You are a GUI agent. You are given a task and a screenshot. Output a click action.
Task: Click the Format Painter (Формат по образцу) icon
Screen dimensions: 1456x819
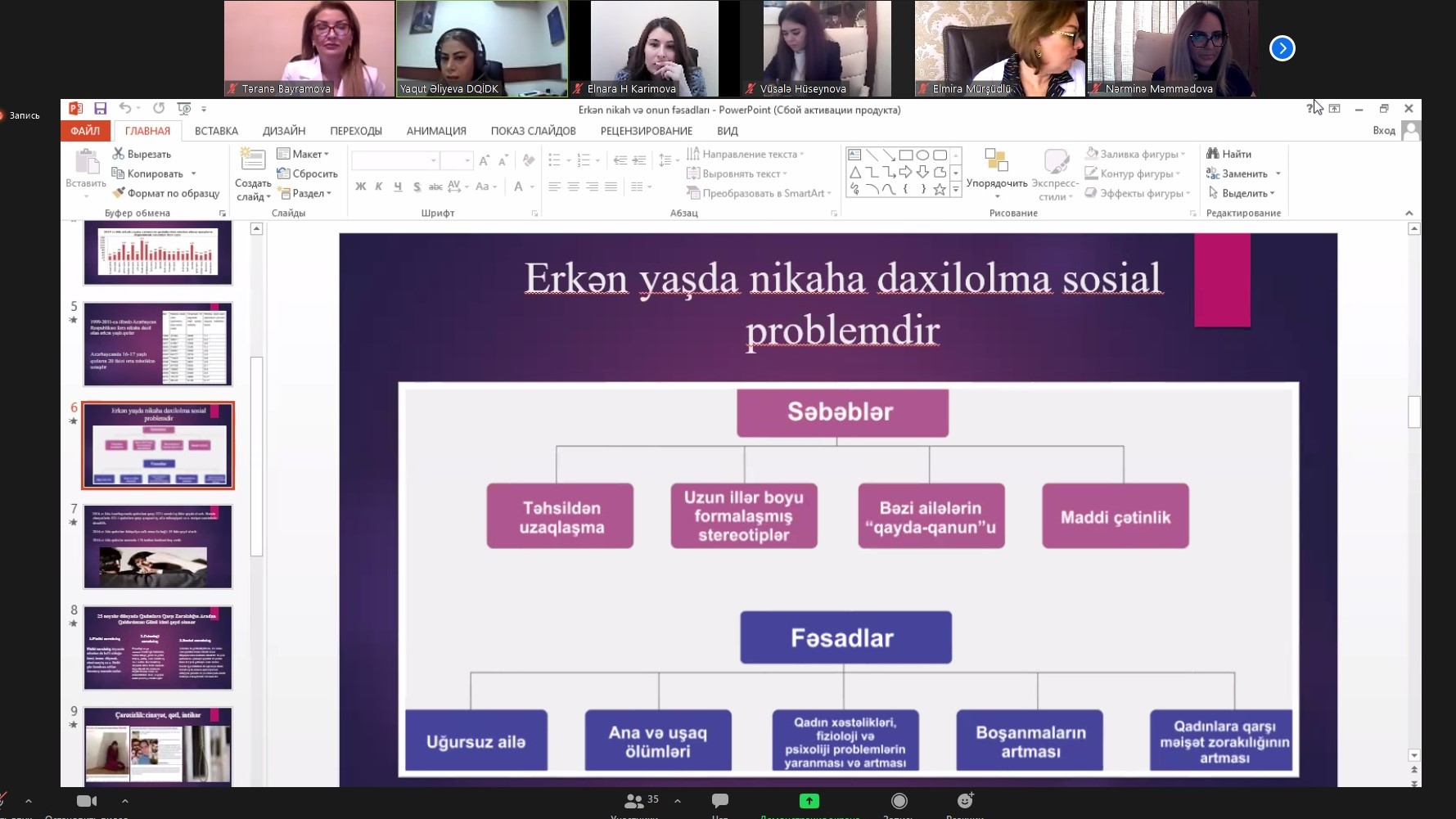coord(119,193)
